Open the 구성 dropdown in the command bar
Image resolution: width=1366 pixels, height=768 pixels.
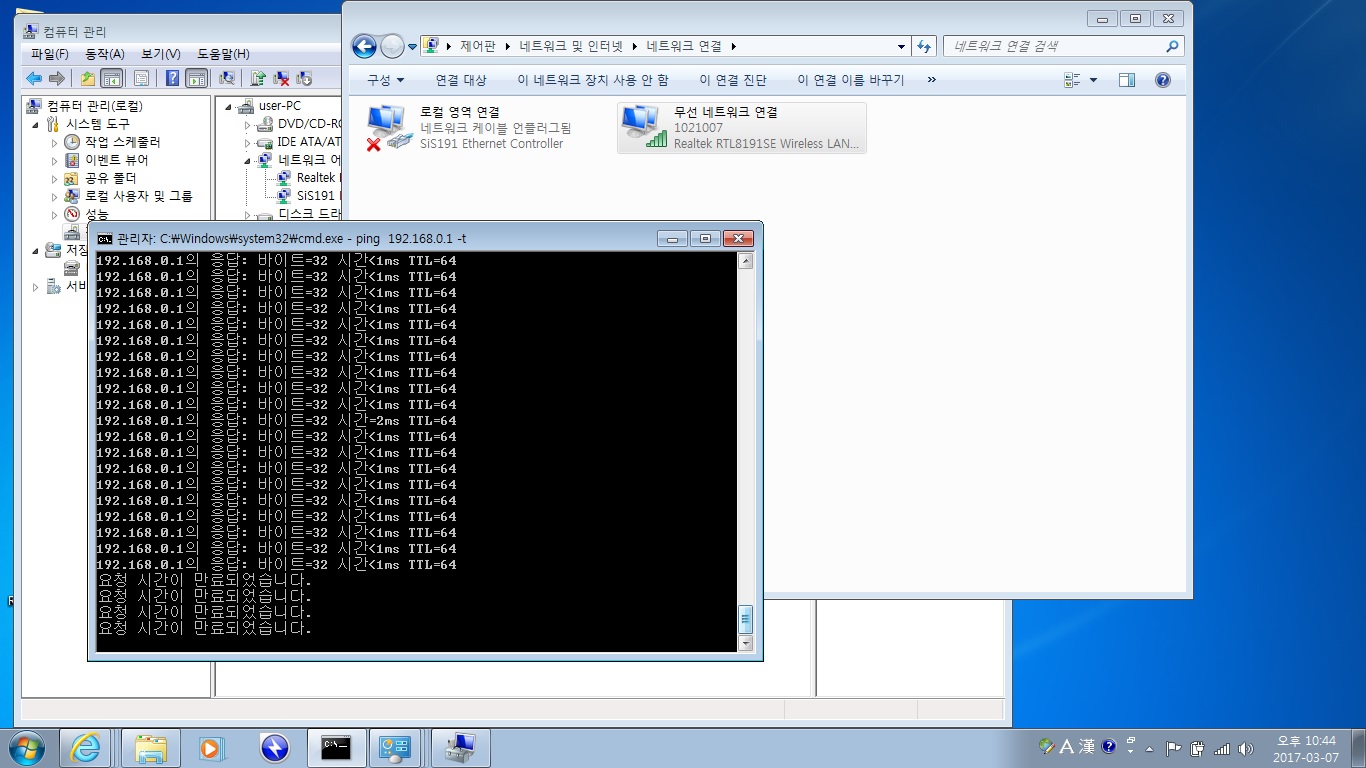386,80
